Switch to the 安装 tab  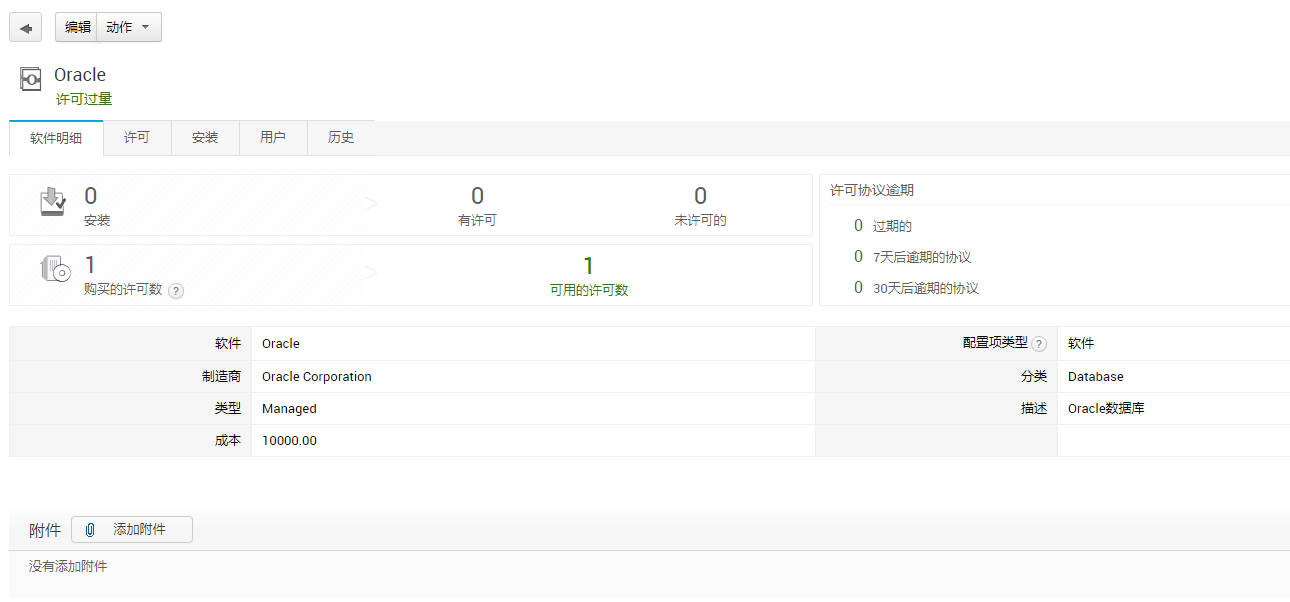[x=205, y=138]
